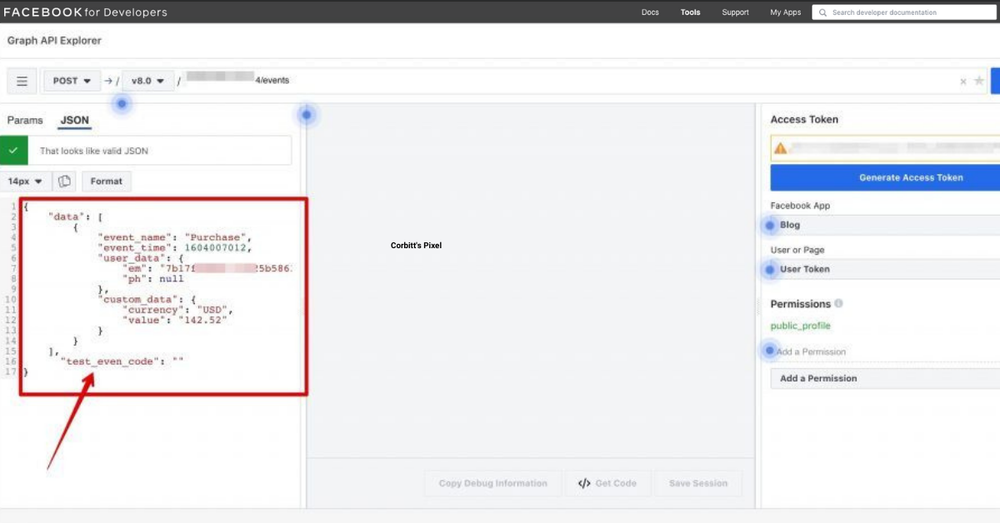Image resolution: width=1000 pixels, height=523 pixels.
Task: Open the hamburger menu beside POST
Action: pyautogui.click(x=22, y=81)
